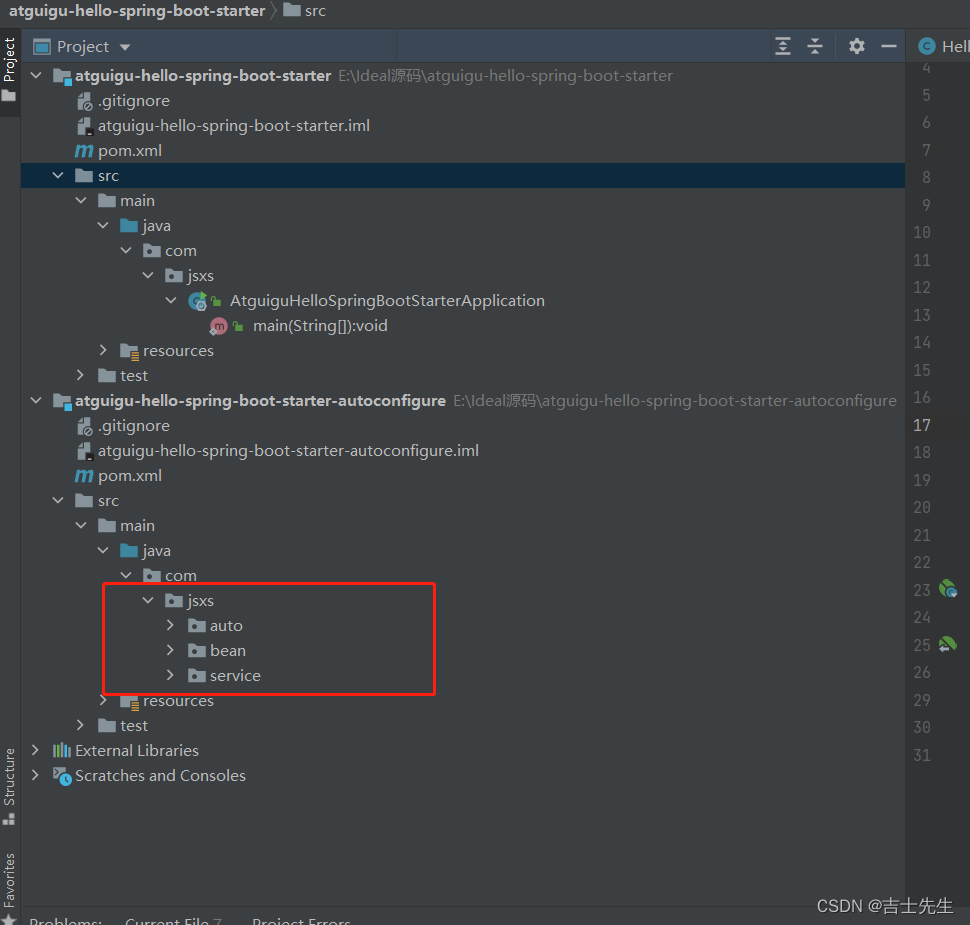The height and width of the screenshot is (925, 970).
Task: Select the Project side tab
Action: [x=9, y=59]
